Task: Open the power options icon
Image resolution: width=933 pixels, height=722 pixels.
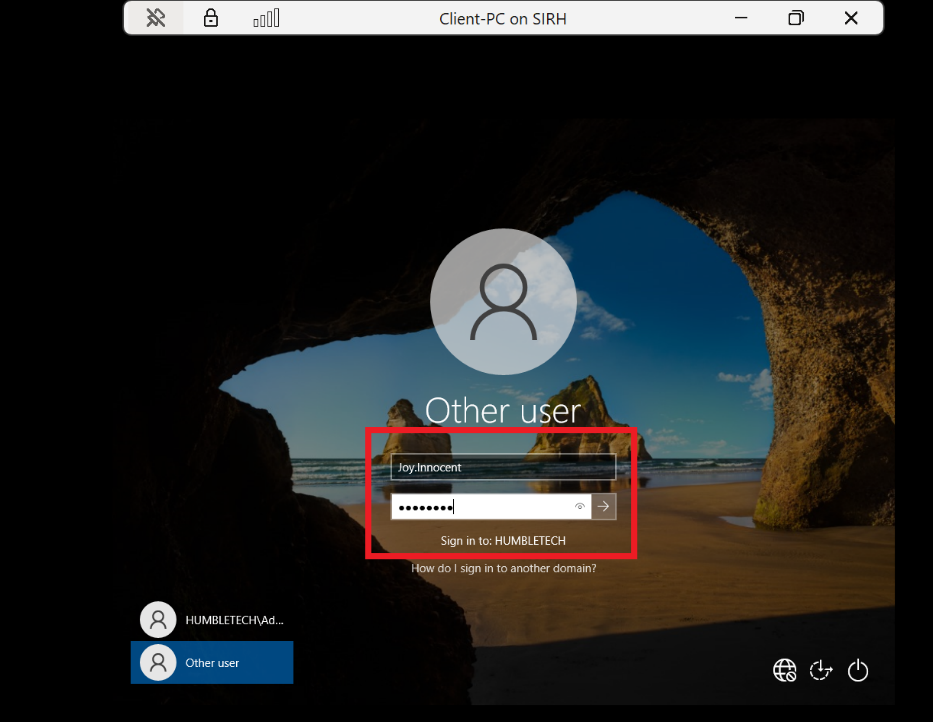Action: coord(858,670)
